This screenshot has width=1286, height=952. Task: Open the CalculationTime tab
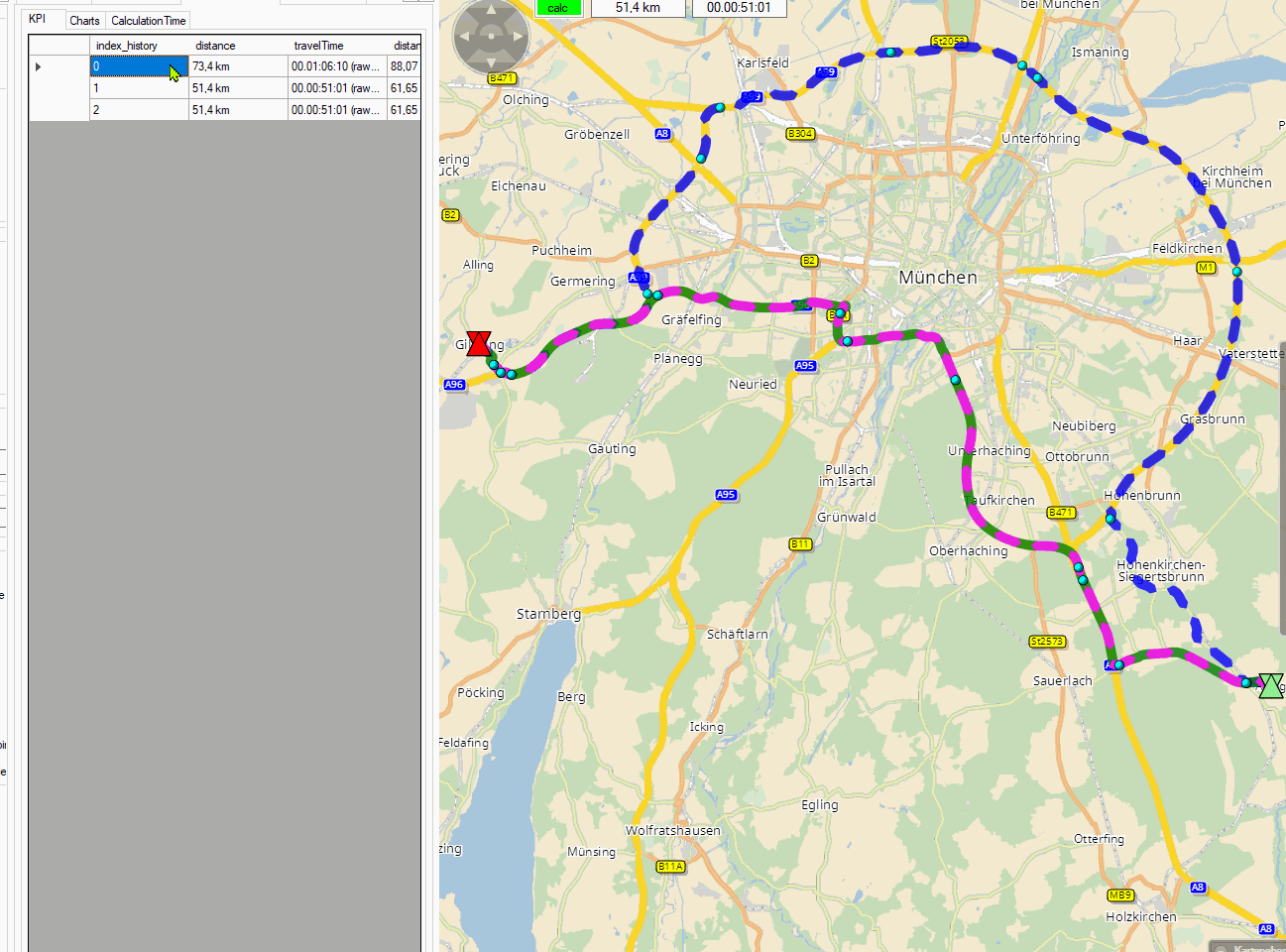coord(148,21)
